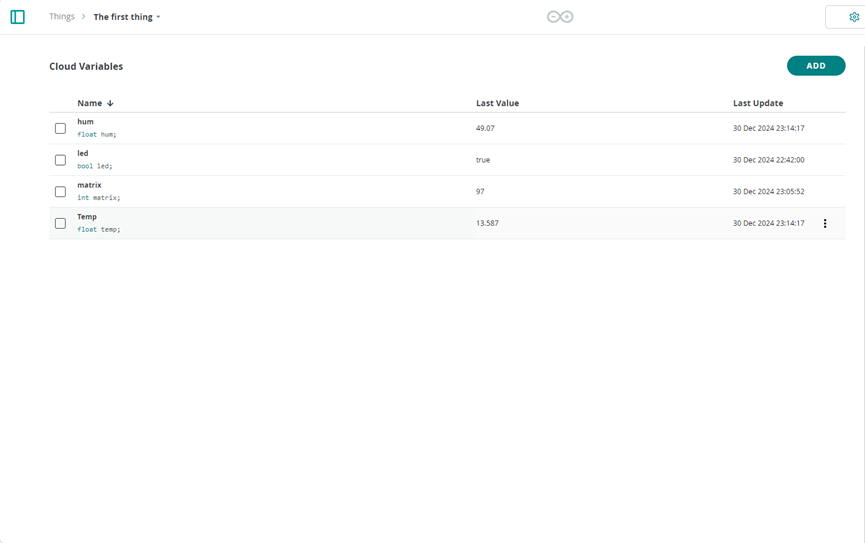The width and height of the screenshot is (865, 543).
Task: Click Temp's last update timestamp
Action: pos(768,223)
